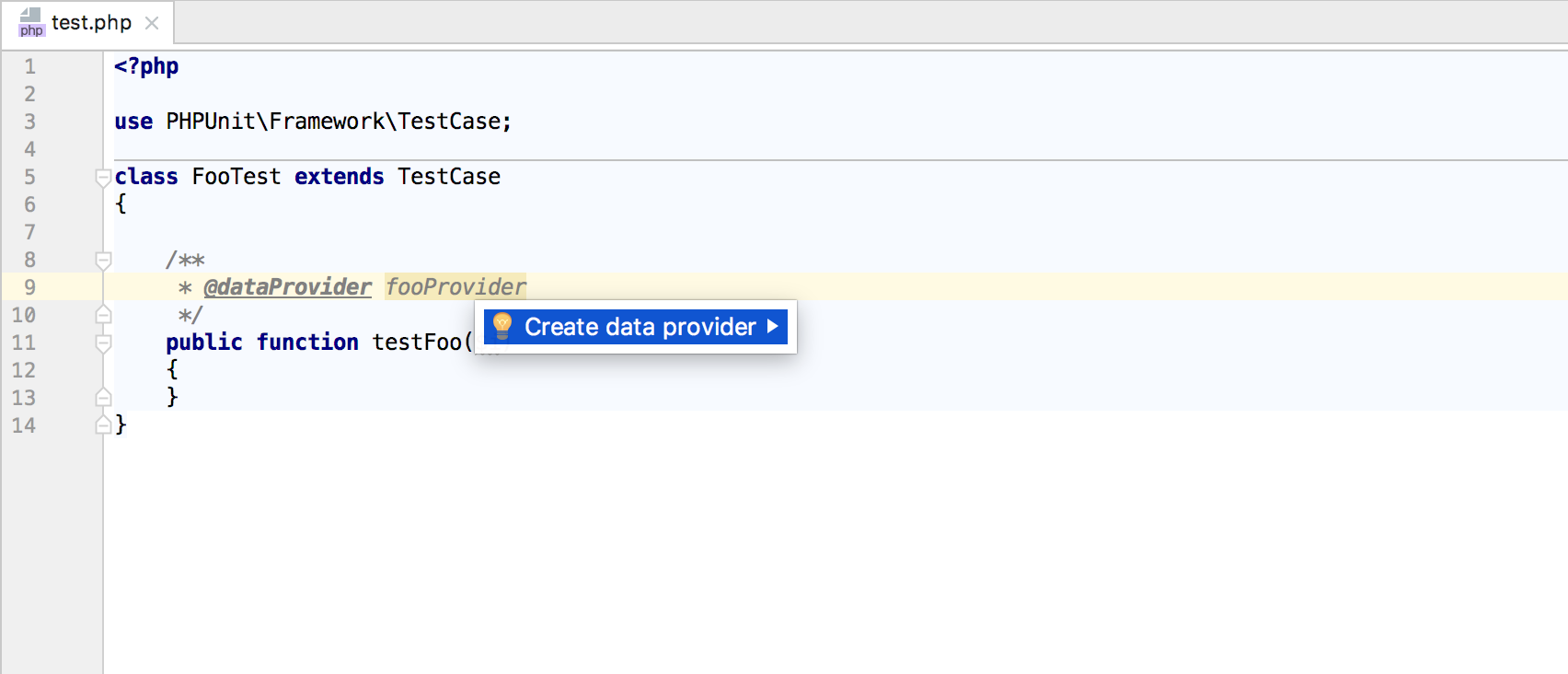1568x674 pixels.
Task: Click the @dataProvider annotation tag
Action: [287, 287]
